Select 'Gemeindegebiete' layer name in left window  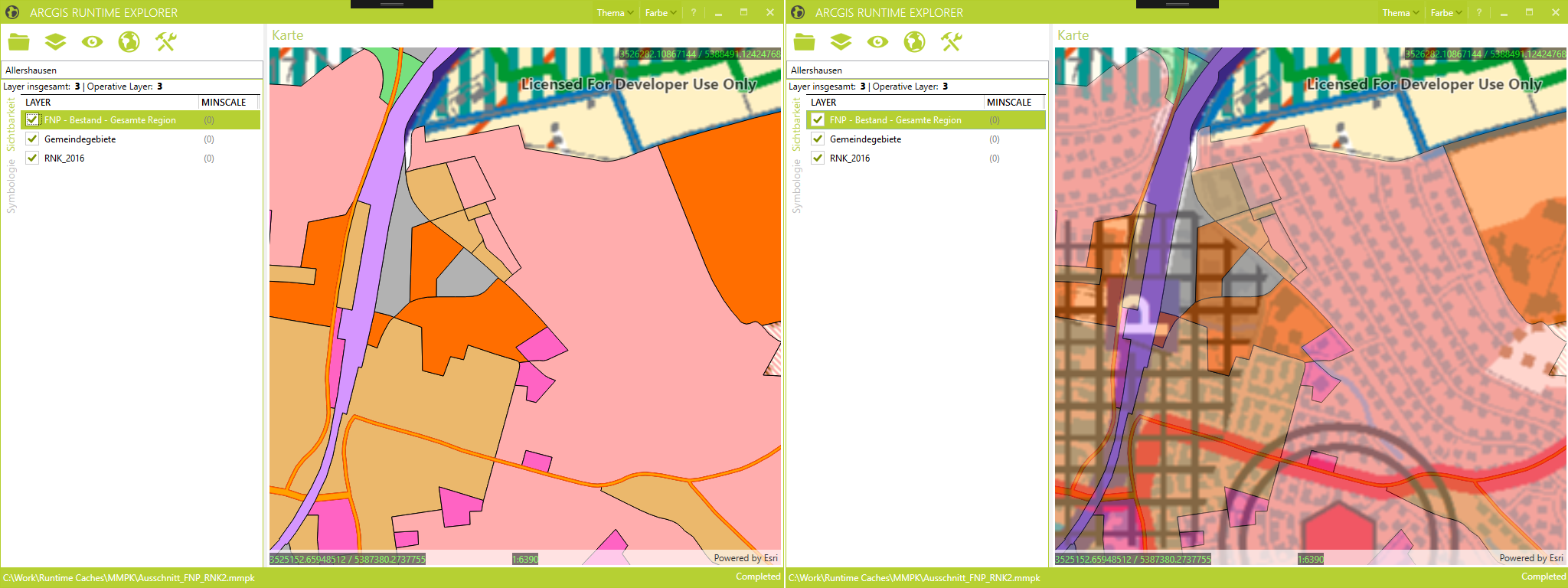click(80, 139)
